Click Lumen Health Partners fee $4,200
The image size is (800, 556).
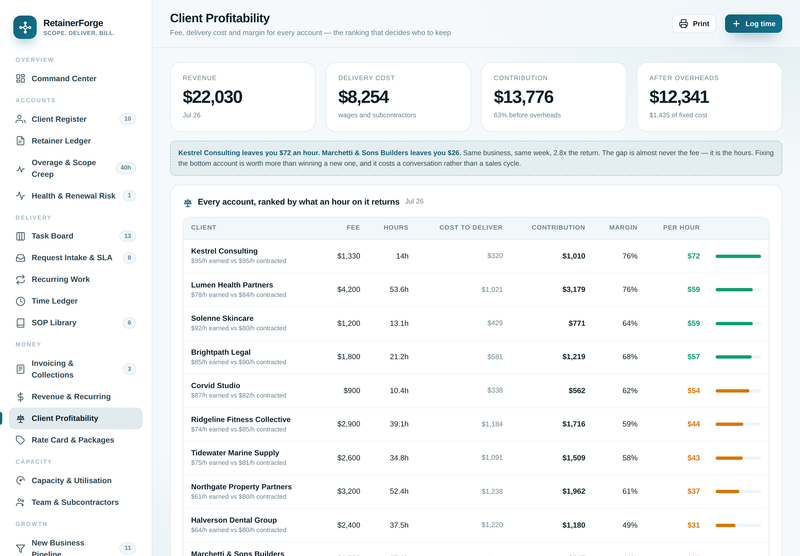coord(348,290)
